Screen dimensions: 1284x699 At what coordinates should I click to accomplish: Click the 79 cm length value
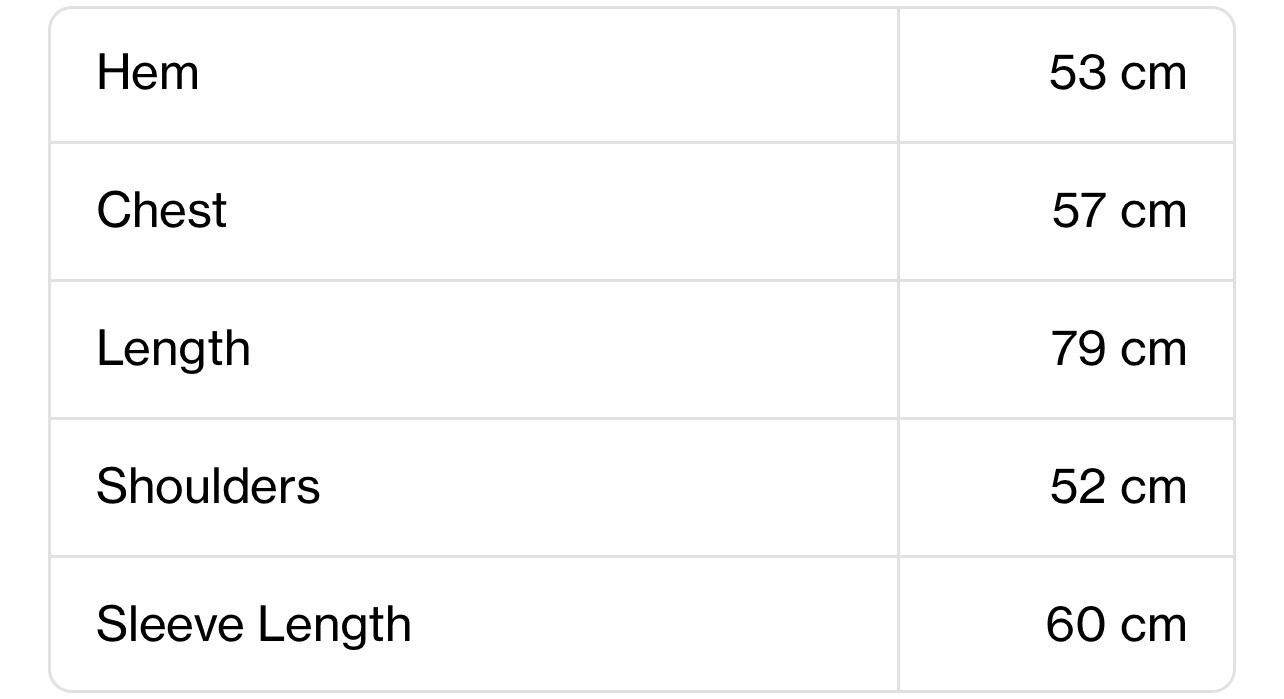[x=1119, y=349]
